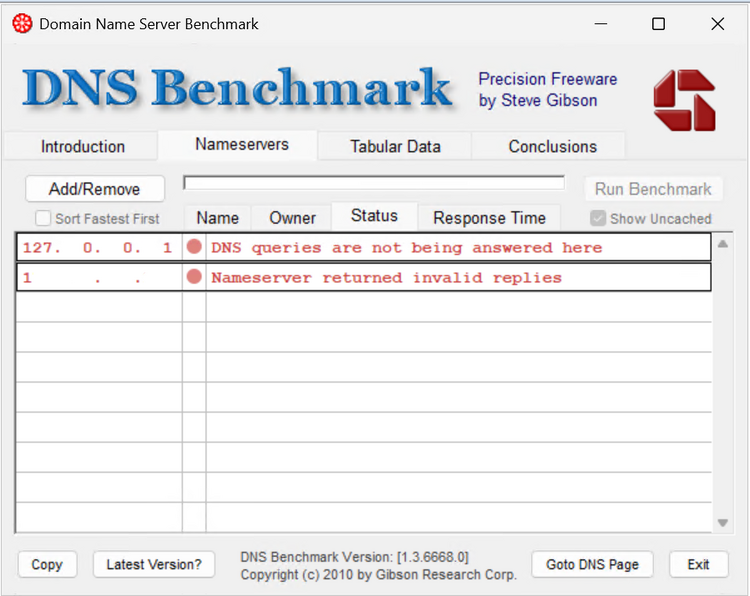
Task: Click the Copy button
Action: [47, 564]
